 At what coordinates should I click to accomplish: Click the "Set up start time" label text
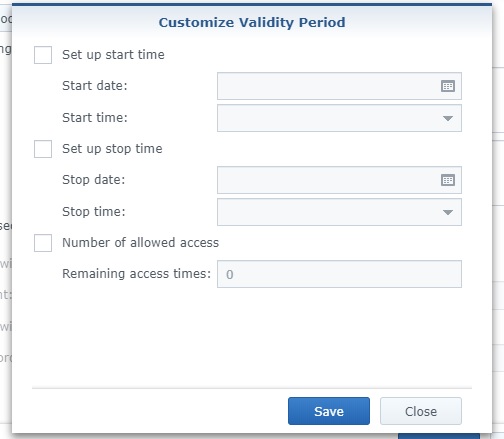tap(113, 55)
